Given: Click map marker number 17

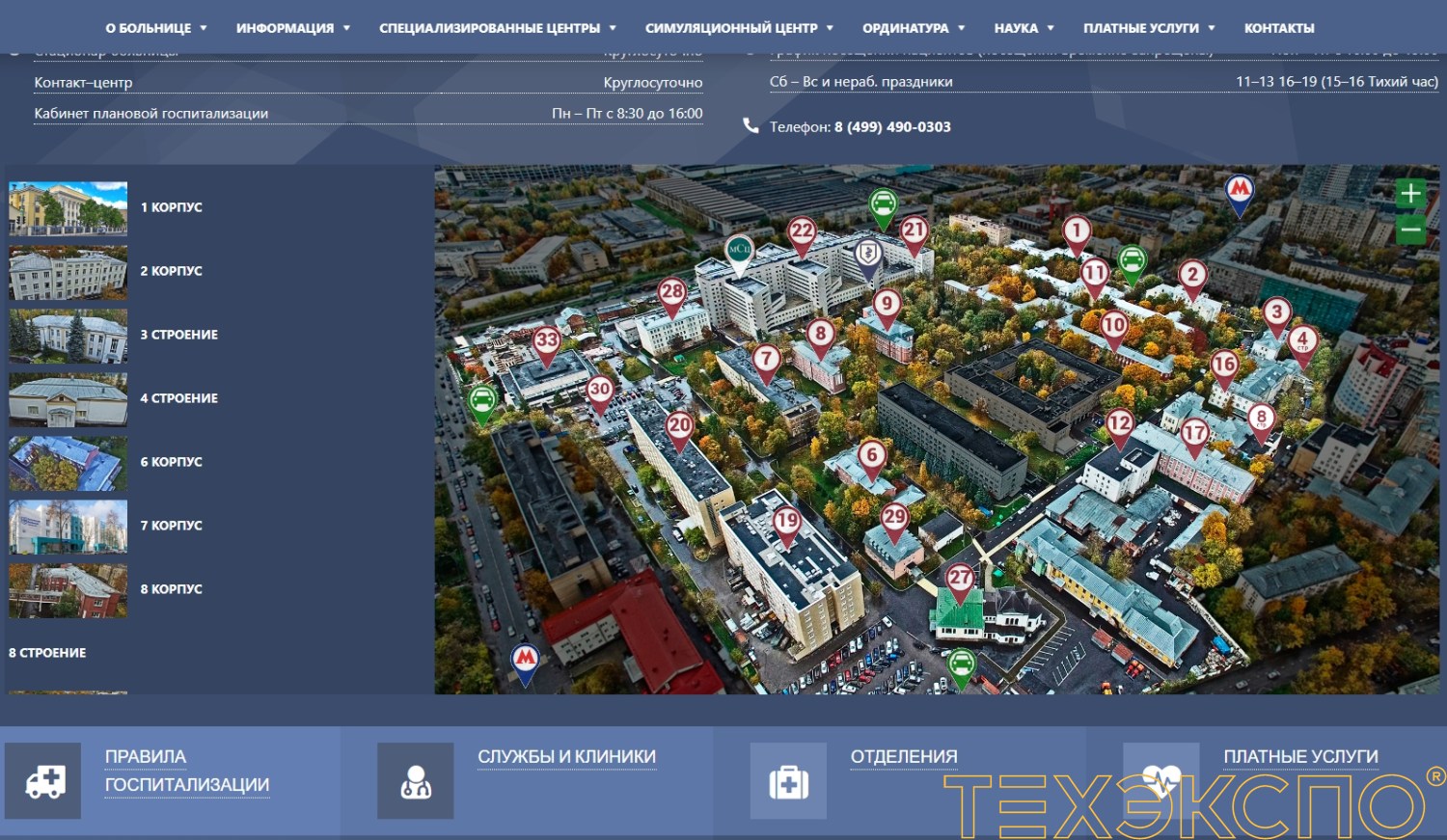Looking at the screenshot, I should point(1194,437).
